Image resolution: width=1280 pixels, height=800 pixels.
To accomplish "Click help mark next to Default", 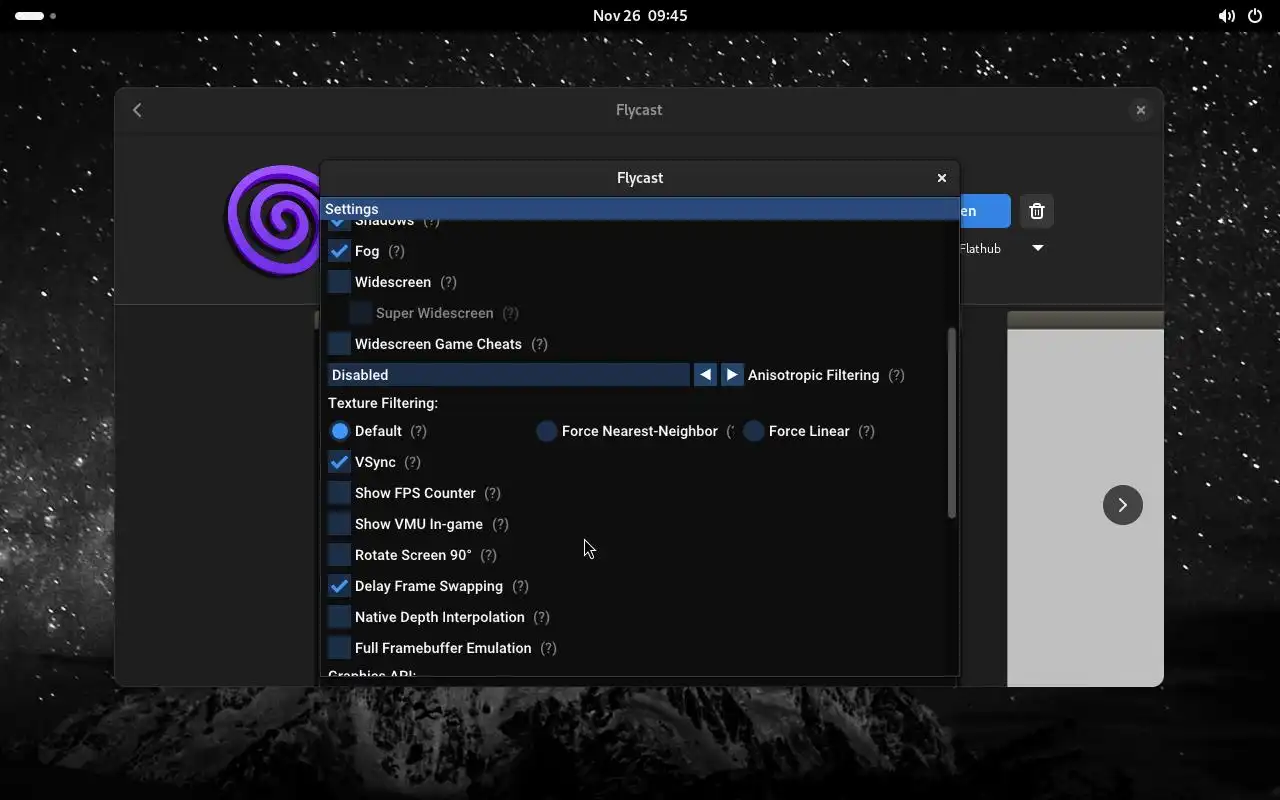I will (419, 431).
